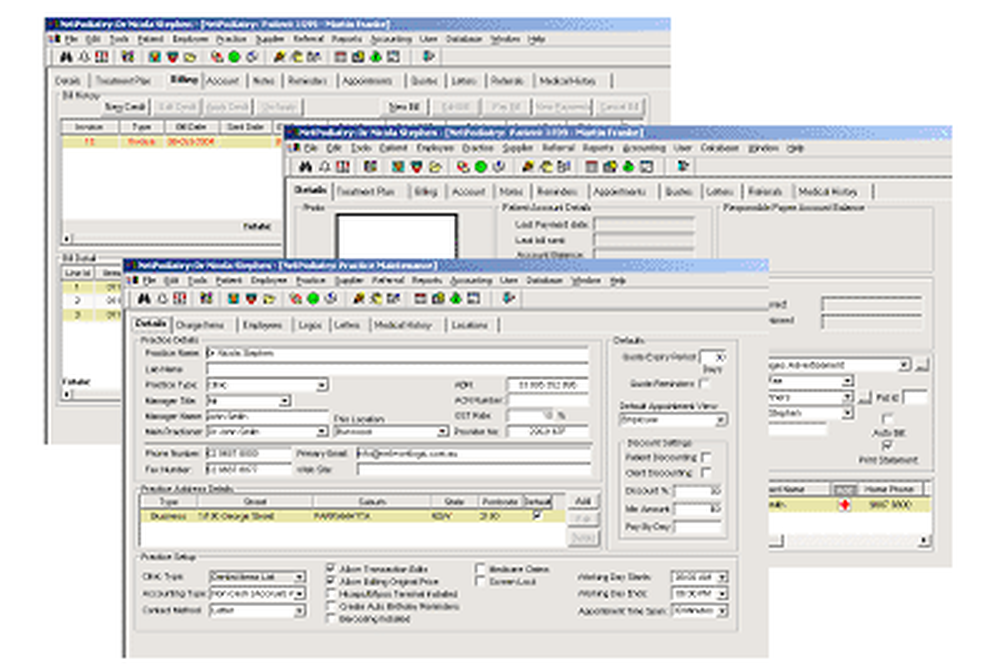Open Appointments tab in patient Details window

619,192
